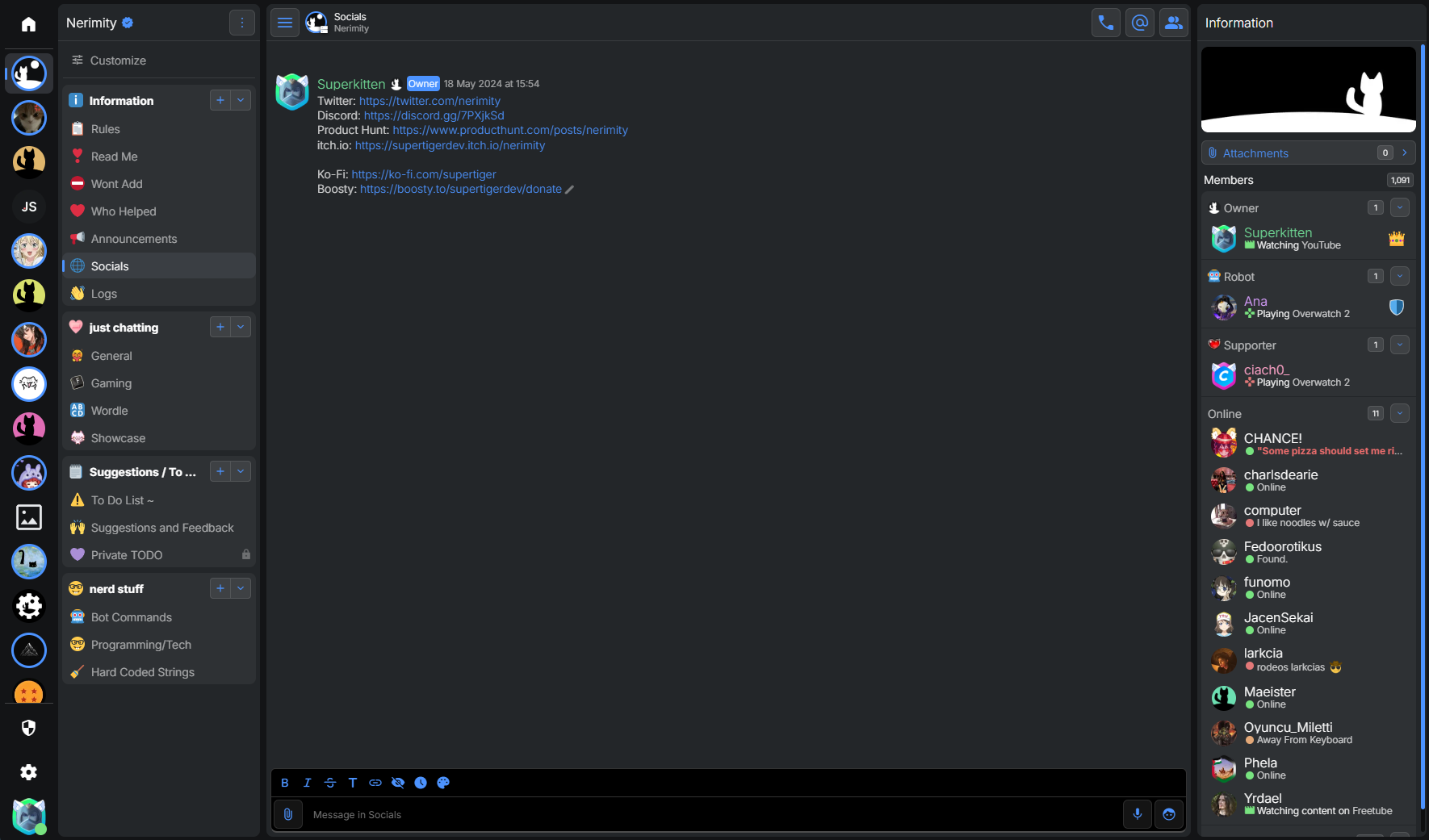Toggle the members list panel
1429x840 pixels.
click(x=1173, y=23)
